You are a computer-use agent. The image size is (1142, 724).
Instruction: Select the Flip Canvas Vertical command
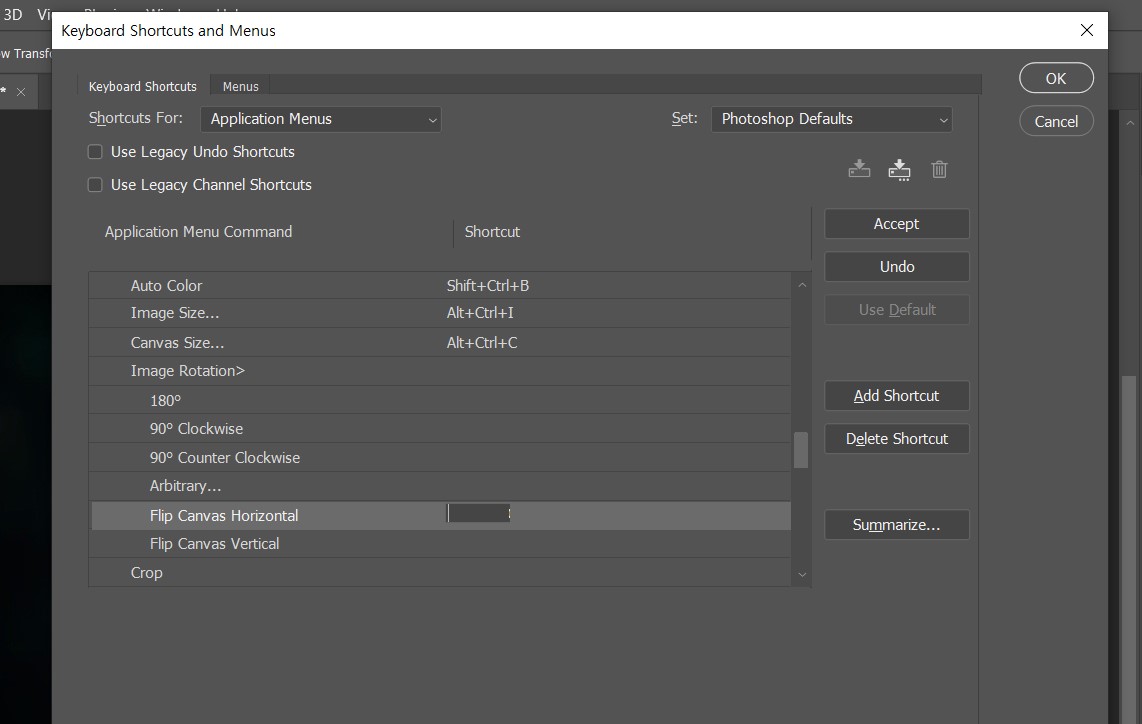(x=439, y=543)
